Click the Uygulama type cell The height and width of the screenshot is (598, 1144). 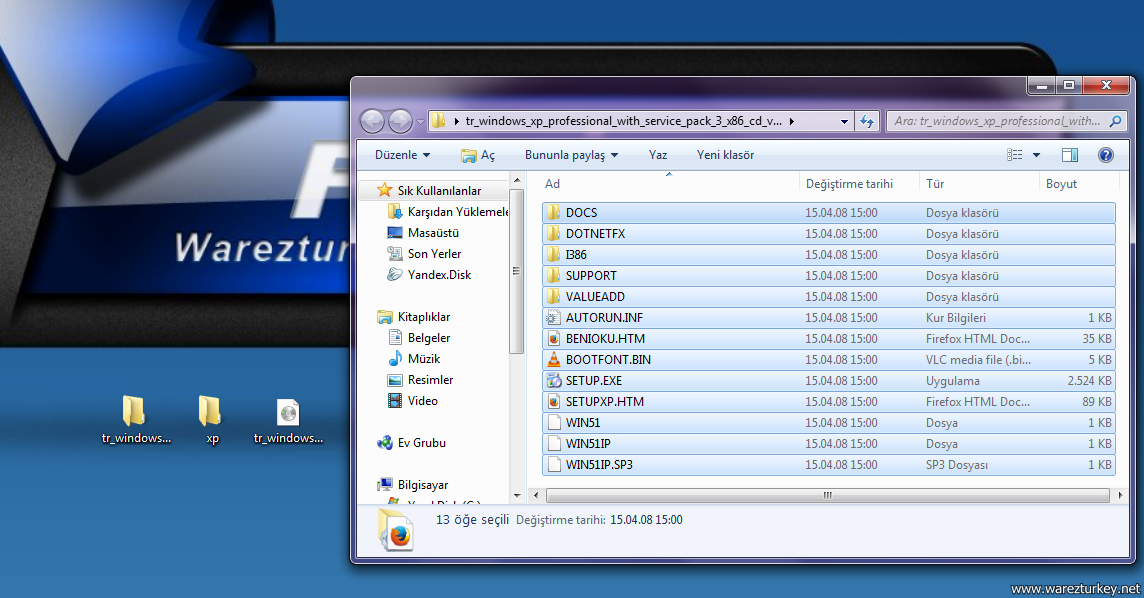pos(953,381)
